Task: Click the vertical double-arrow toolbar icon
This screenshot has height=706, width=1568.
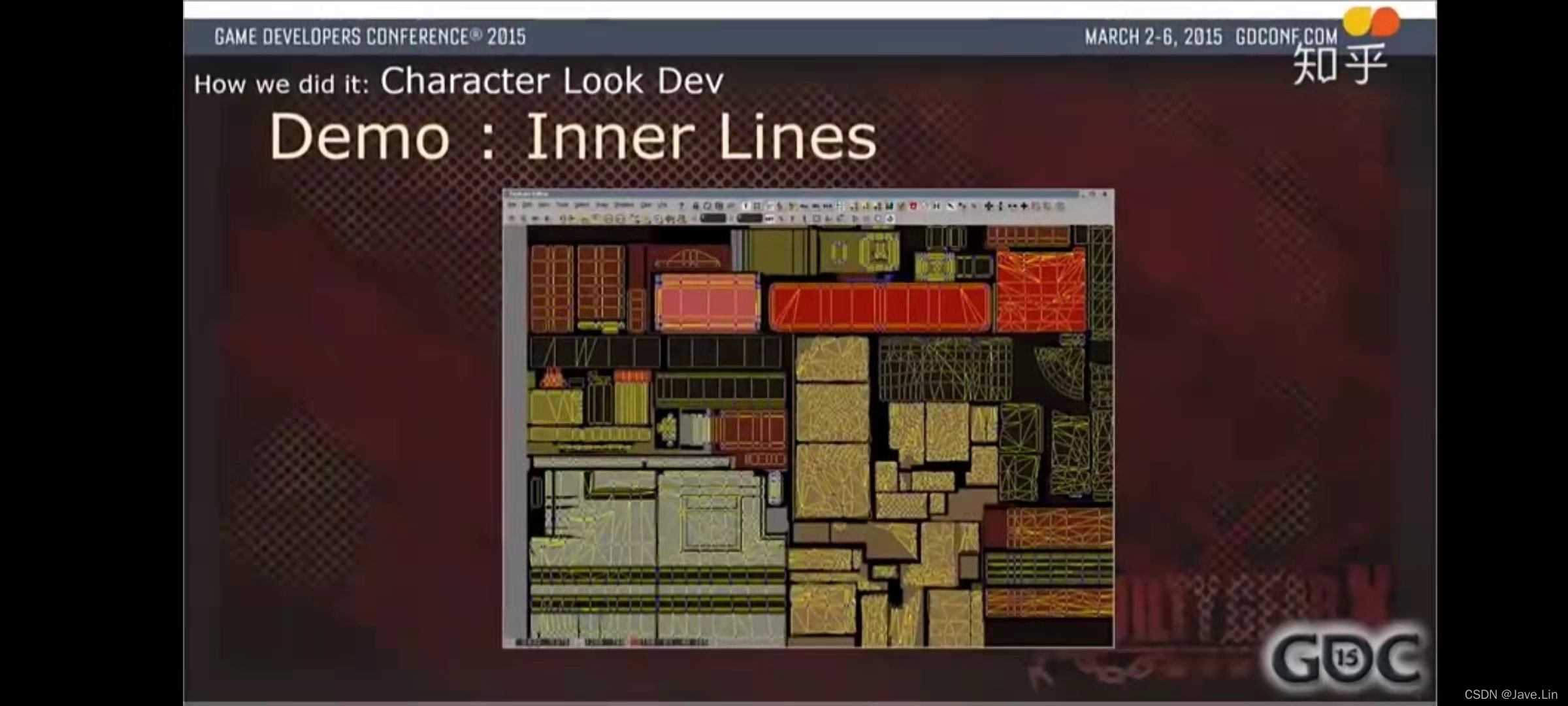Action: click(1000, 206)
